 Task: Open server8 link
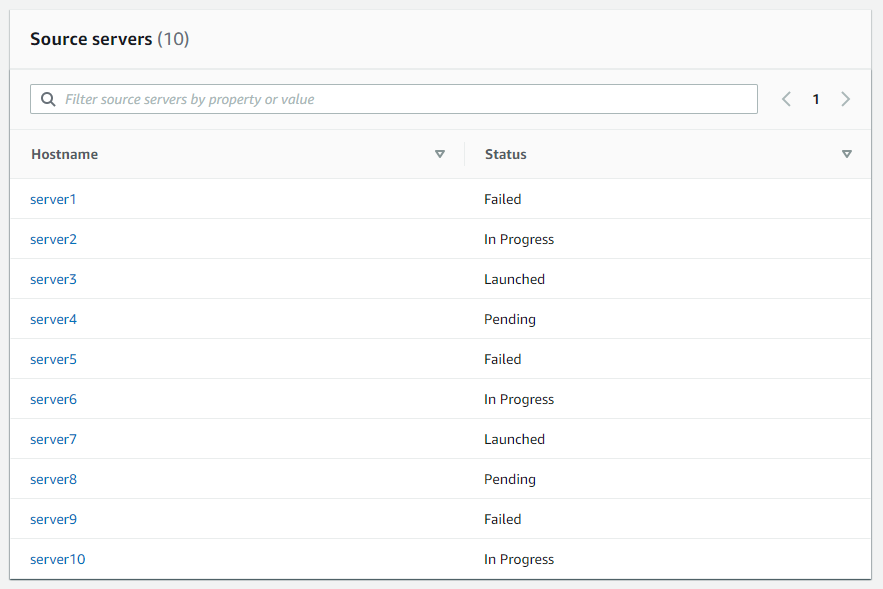click(53, 479)
